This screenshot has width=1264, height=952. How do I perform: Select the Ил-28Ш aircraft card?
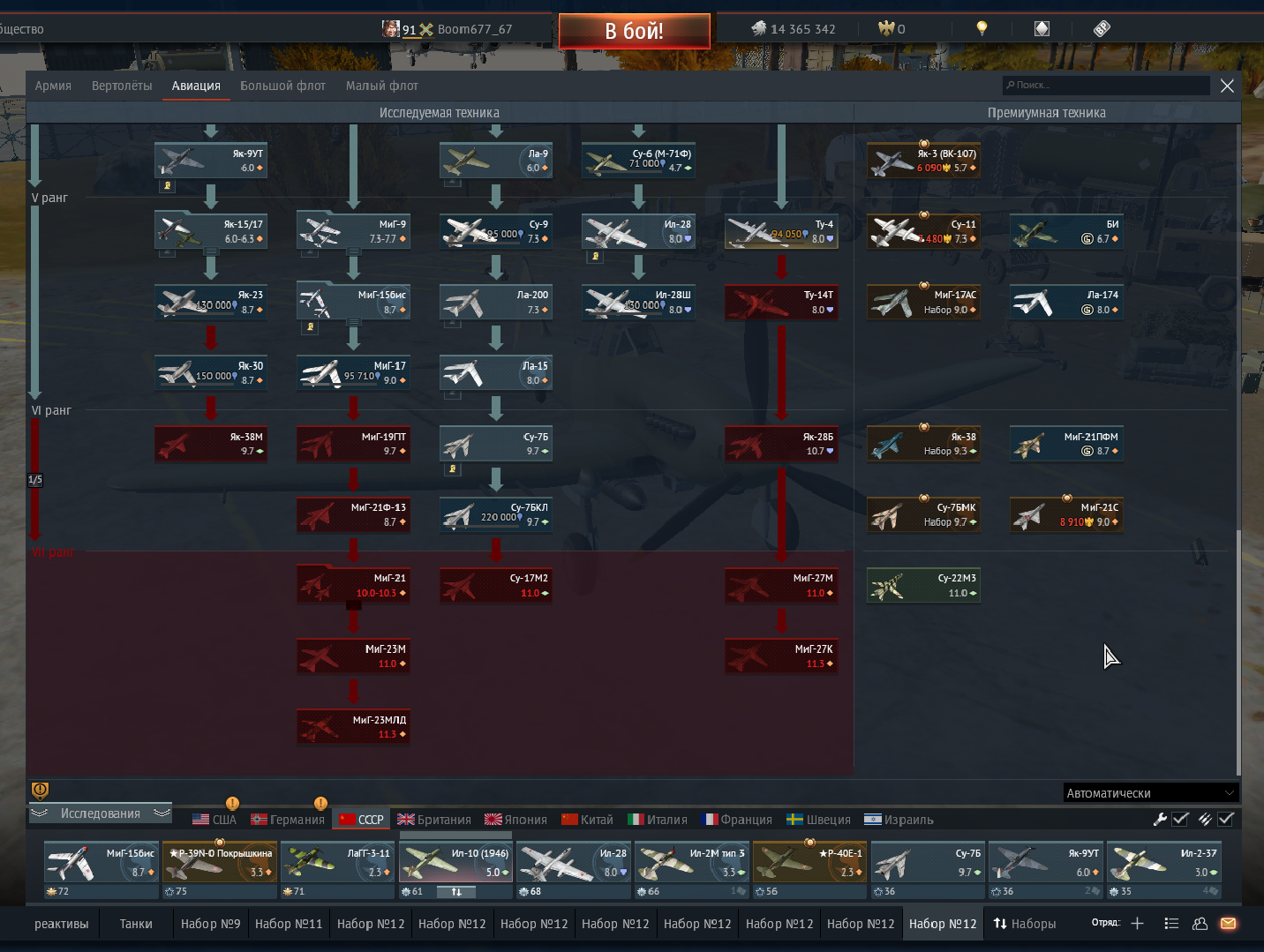638,302
